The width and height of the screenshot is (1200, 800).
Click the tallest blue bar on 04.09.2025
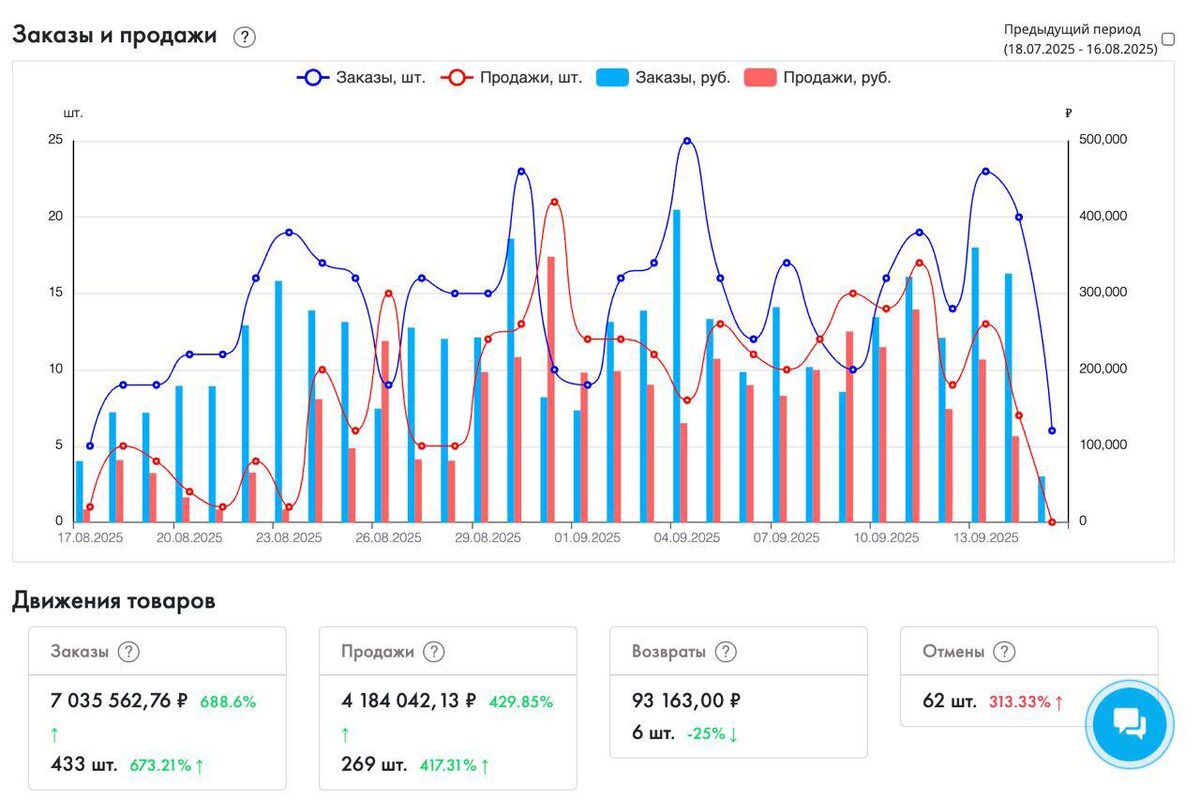pyautogui.click(x=677, y=366)
